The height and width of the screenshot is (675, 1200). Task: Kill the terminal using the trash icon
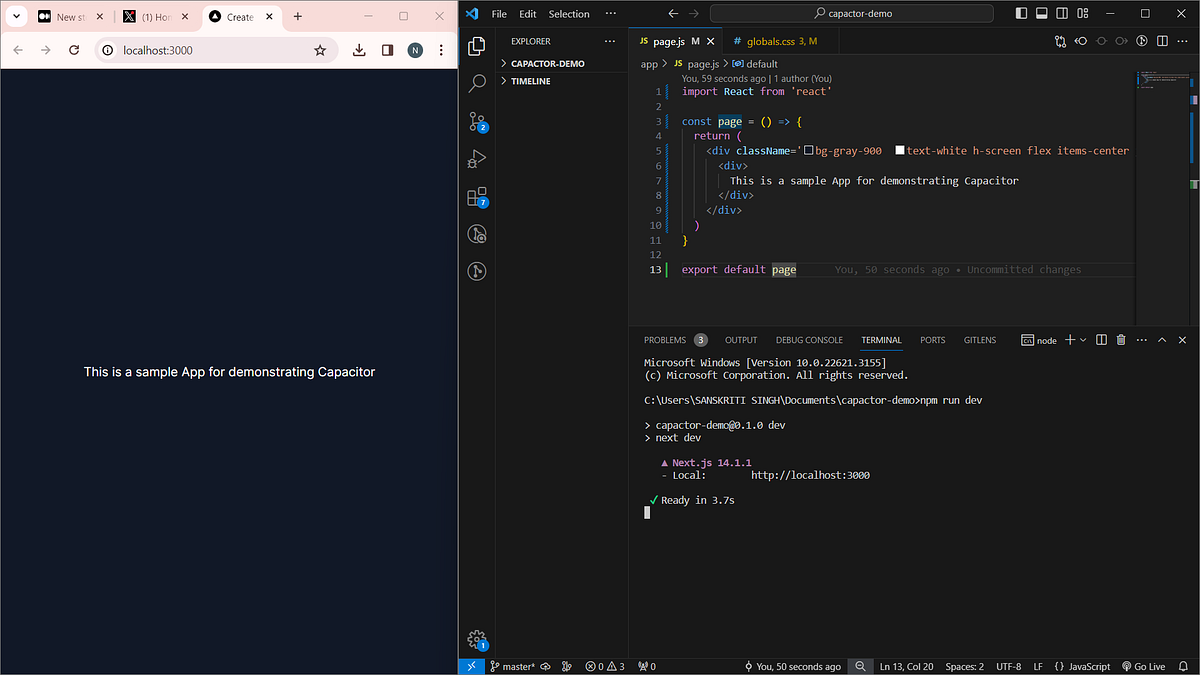click(1119, 340)
